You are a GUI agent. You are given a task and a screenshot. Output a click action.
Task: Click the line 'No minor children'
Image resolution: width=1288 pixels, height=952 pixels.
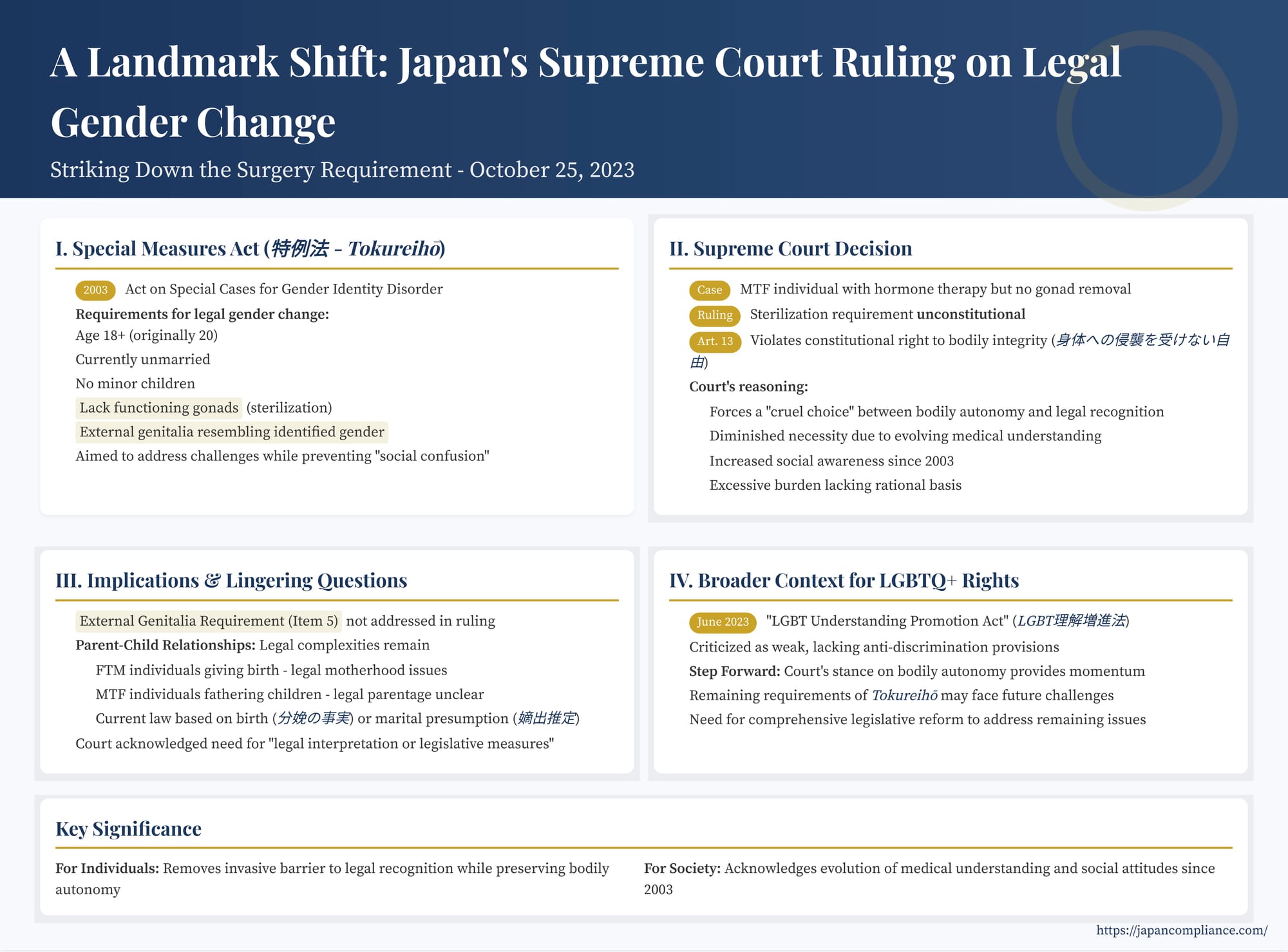point(135,383)
